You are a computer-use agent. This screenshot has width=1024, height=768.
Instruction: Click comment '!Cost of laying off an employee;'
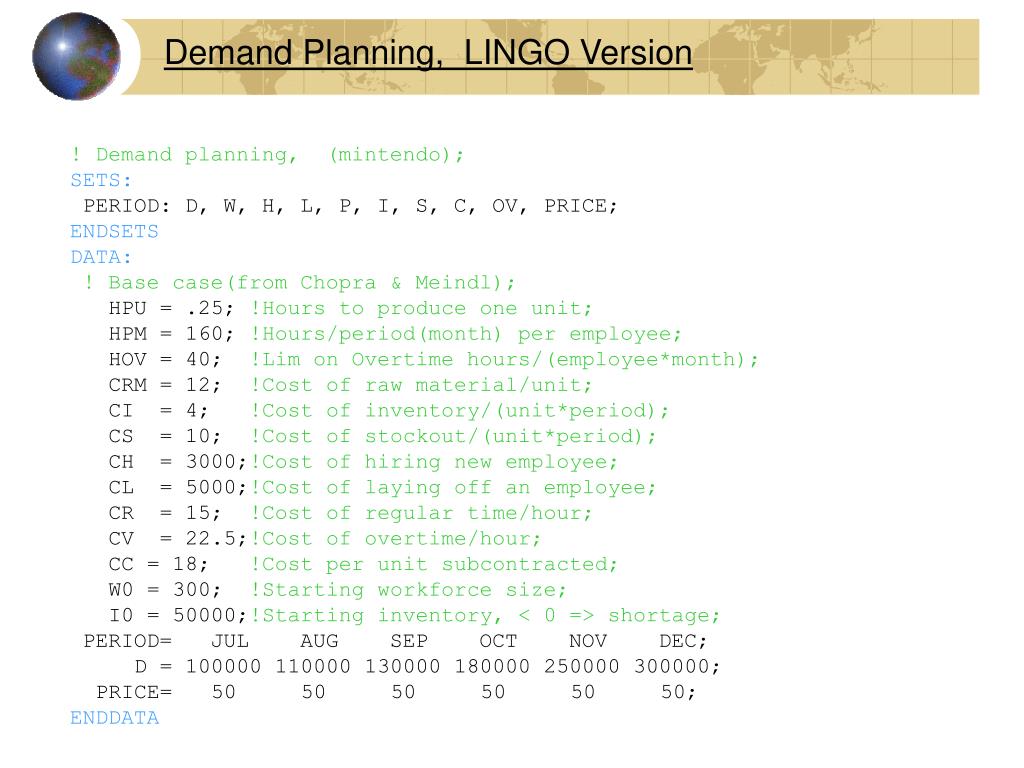coord(453,488)
